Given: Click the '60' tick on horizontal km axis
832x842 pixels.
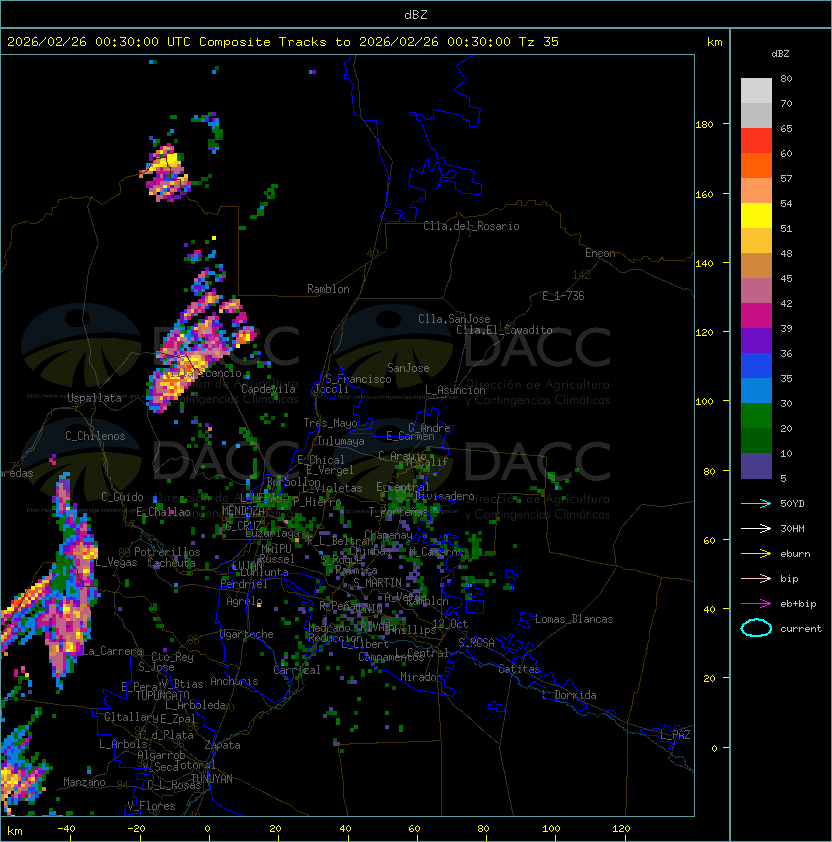Looking at the screenshot, I should click(x=414, y=829).
